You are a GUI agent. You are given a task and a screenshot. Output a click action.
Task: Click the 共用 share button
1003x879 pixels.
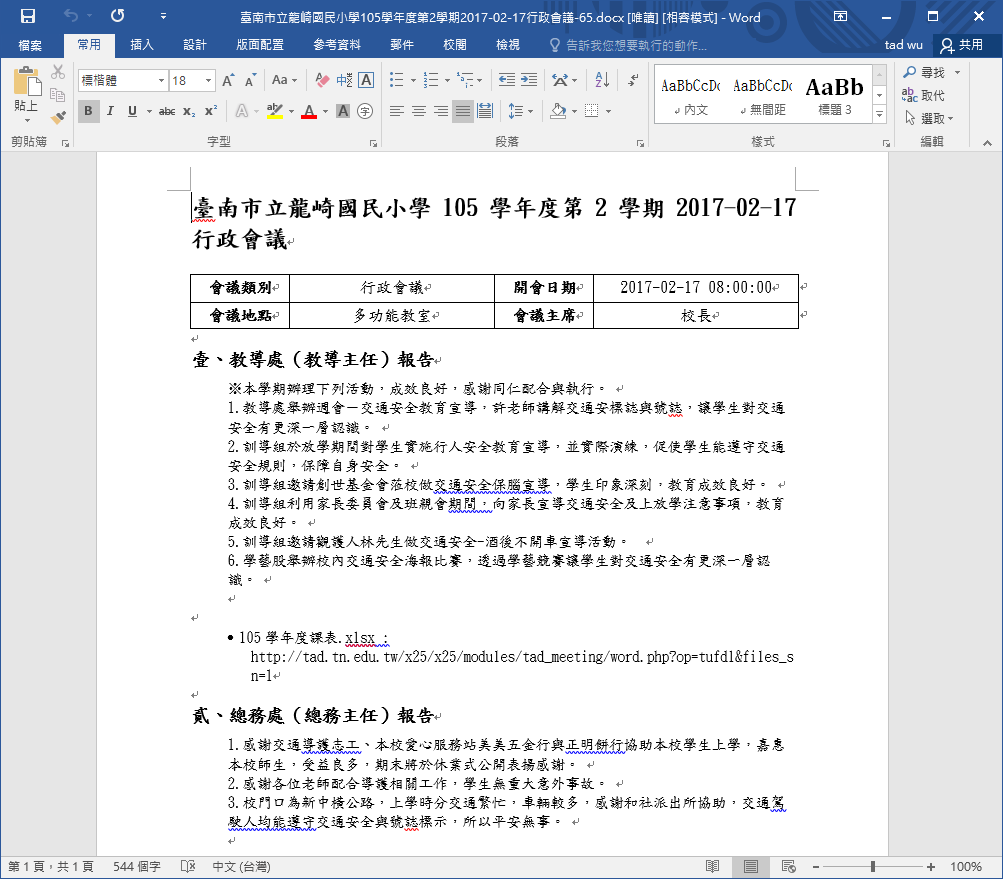[x=961, y=45]
